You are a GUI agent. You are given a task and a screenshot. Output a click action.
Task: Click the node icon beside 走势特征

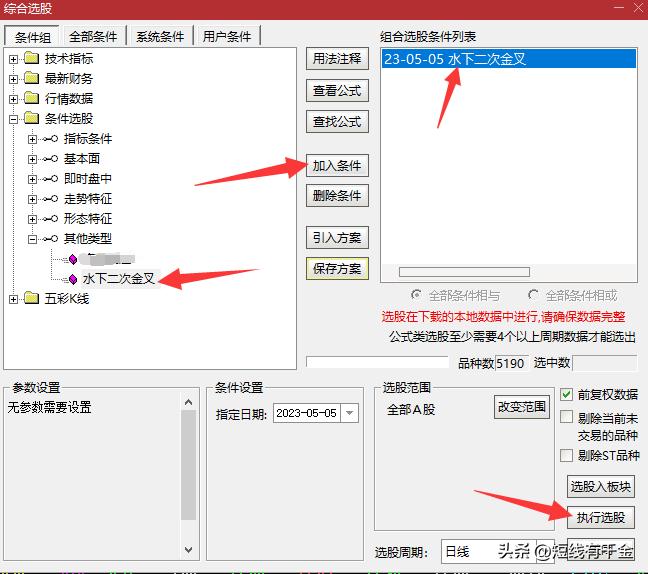tap(50, 199)
